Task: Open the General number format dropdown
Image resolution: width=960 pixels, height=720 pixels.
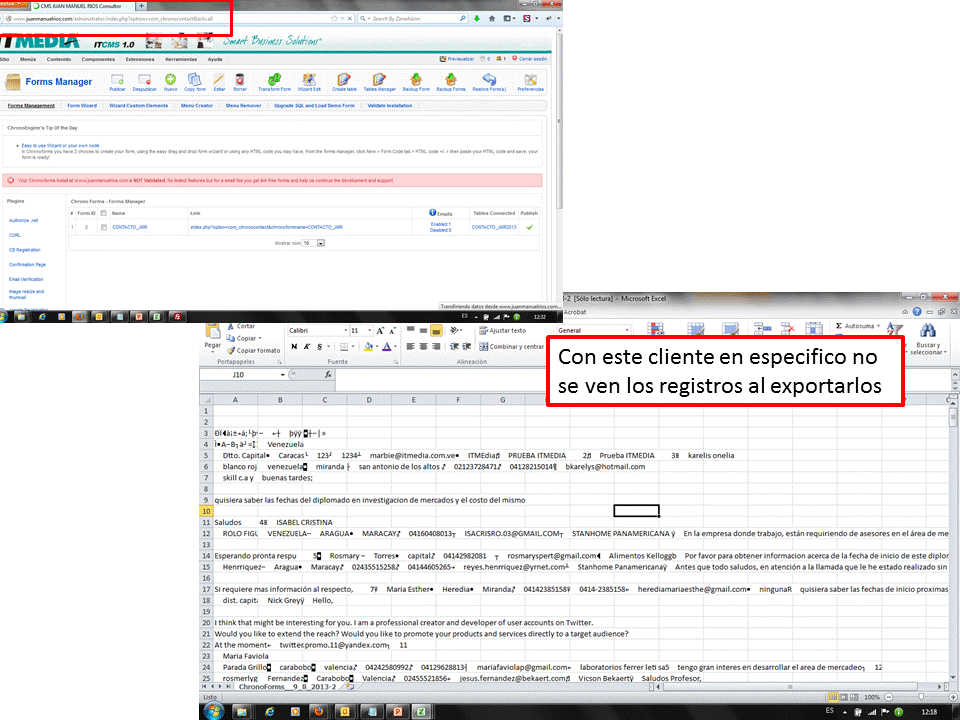Action: tap(626, 331)
